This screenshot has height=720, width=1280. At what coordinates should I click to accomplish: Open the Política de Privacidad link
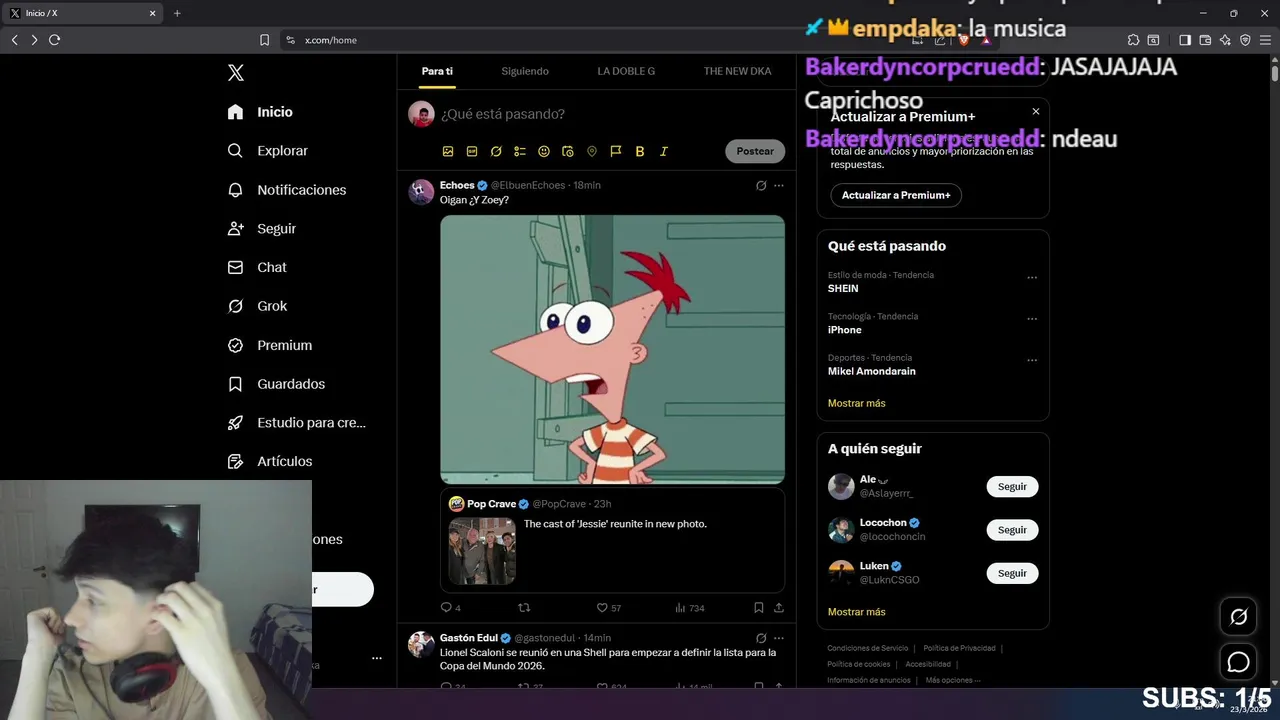click(959, 648)
